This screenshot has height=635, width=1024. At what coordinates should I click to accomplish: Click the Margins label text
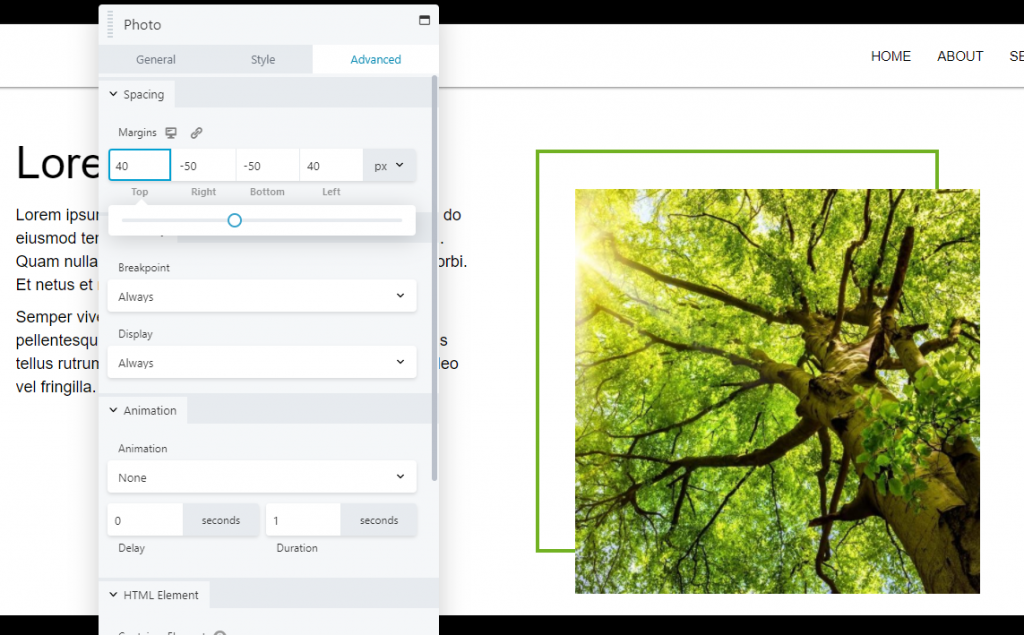coord(137,133)
